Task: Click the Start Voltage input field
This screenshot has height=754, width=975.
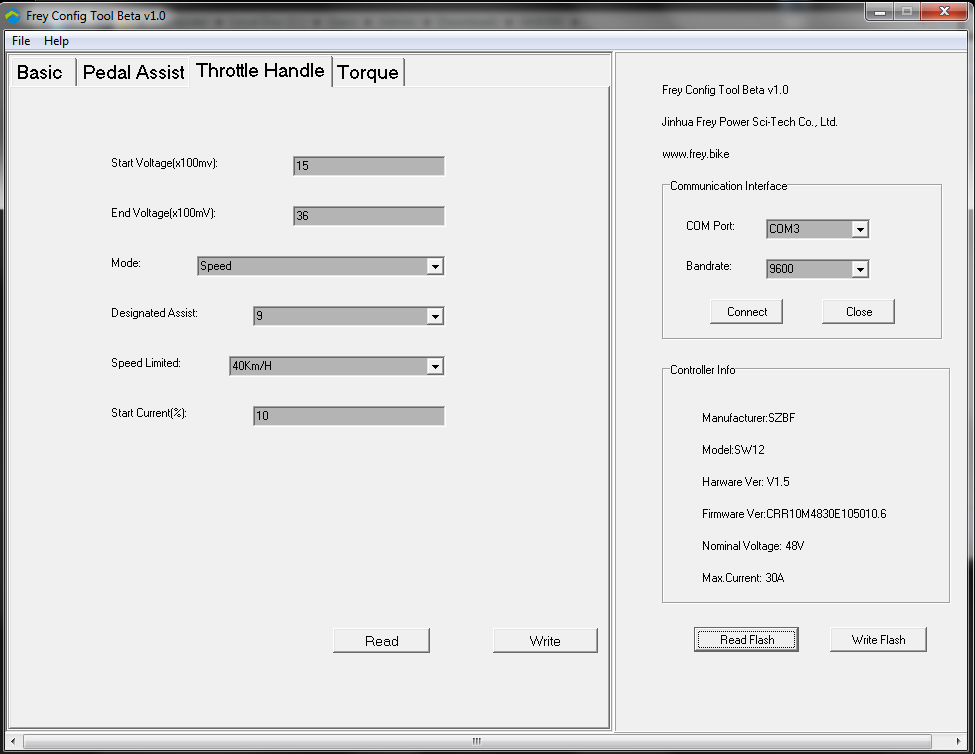Action: (x=367, y=165)
